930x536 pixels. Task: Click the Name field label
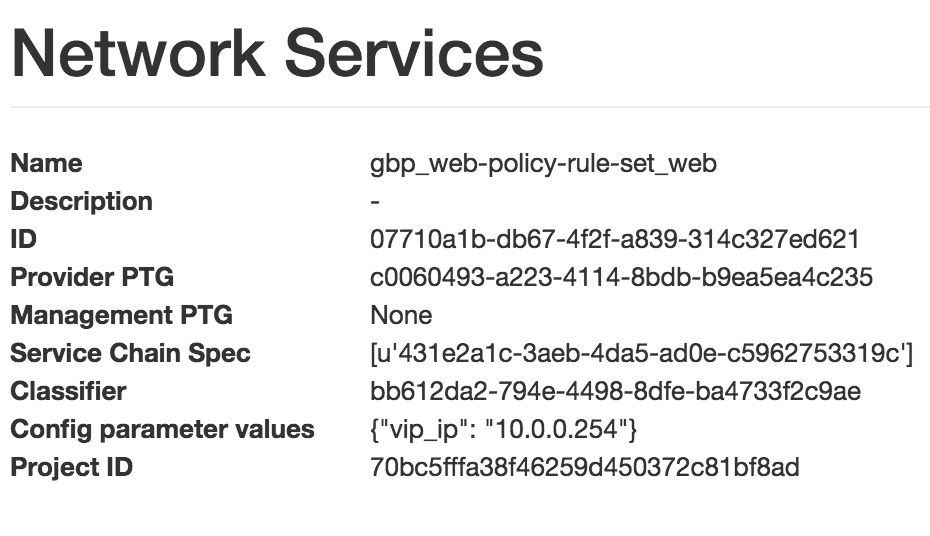tap(46, 163)
